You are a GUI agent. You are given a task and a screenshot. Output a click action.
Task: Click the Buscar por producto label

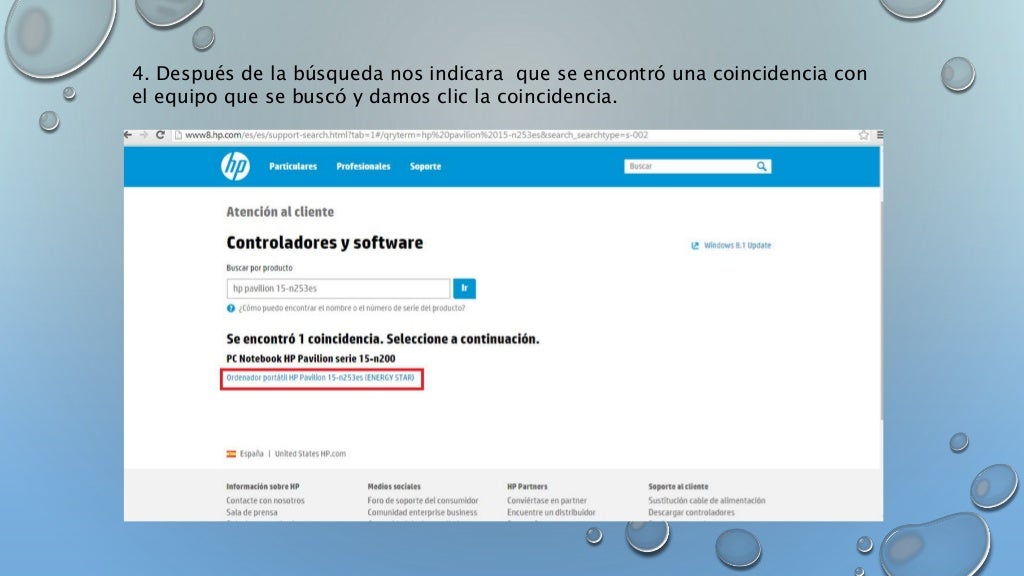point(259,268)
